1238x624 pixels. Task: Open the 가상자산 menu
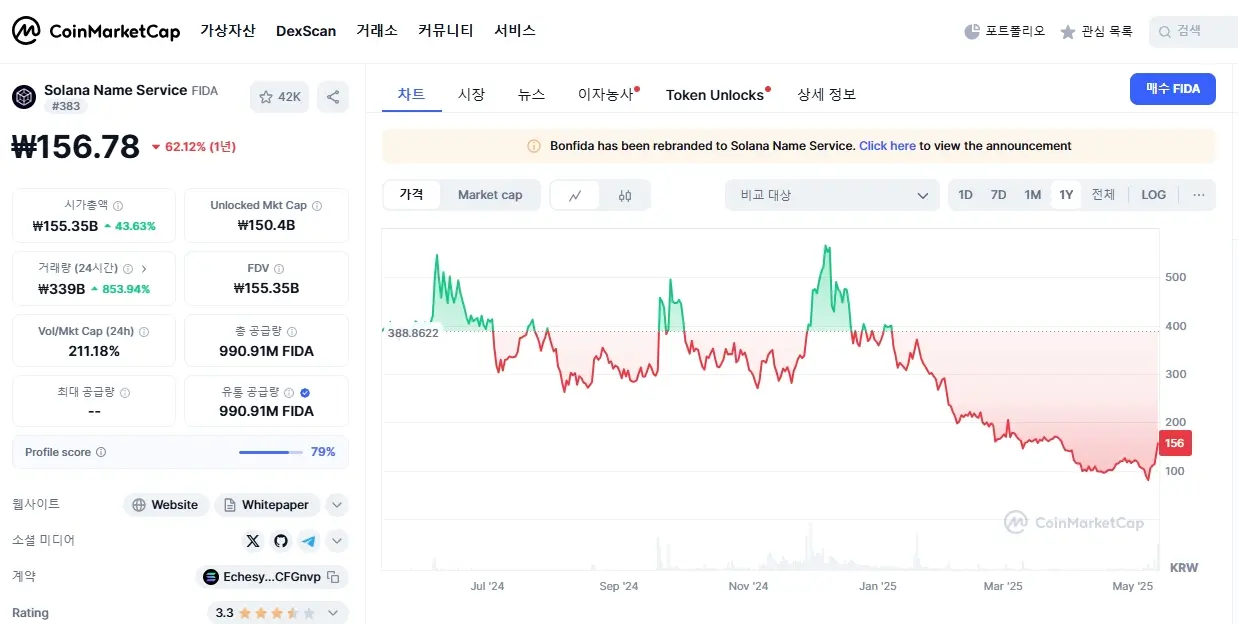[228, 31]
